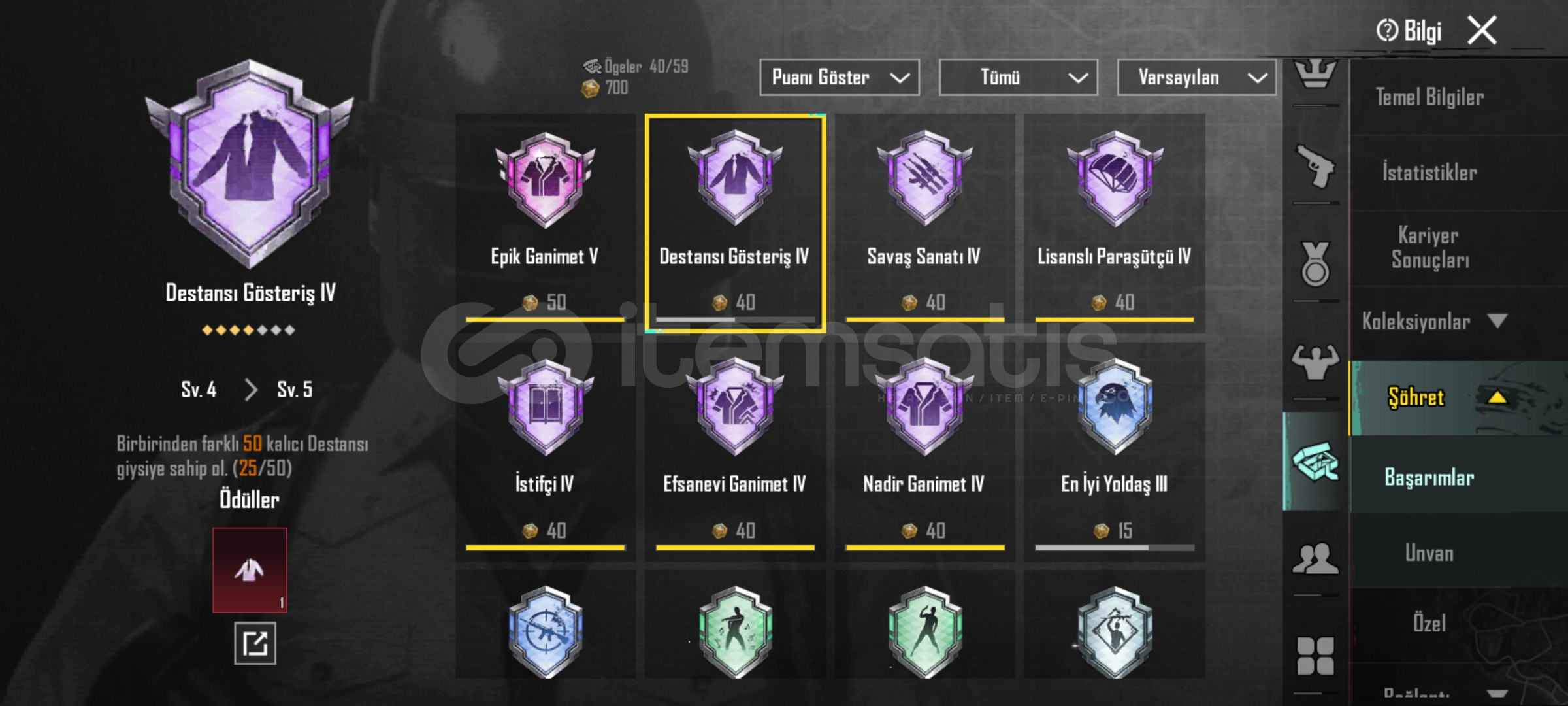Open the Puanı Göster dropdown

tap(839, 78)
